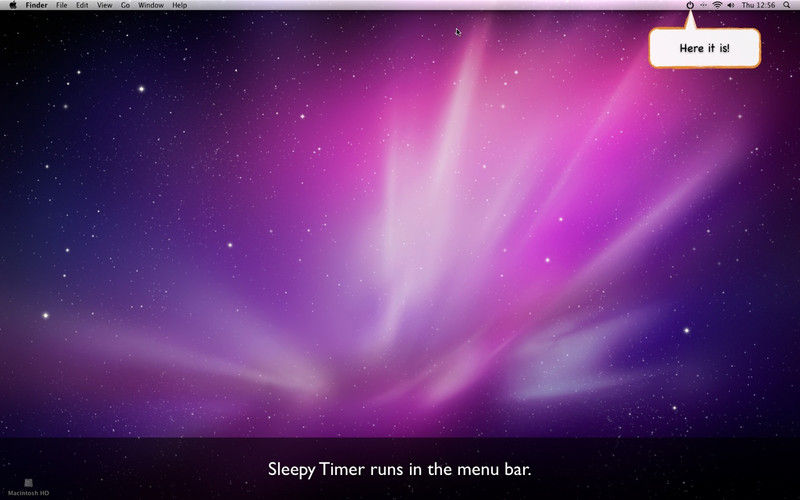Open the Finder menu

coord(37,5)
